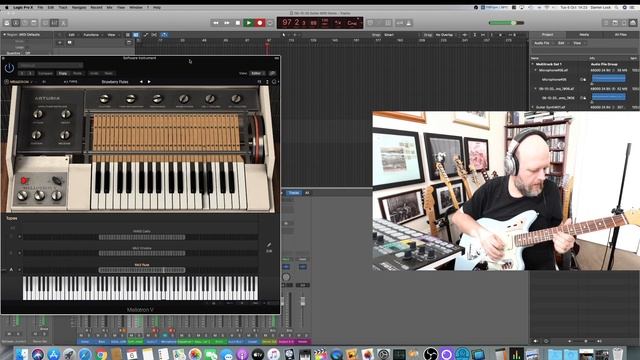Toggle the Mixer button in control bar
Image resolution: width=640 pixels, height=360 pixels.
pyautogui.click(x=54, y=23)
